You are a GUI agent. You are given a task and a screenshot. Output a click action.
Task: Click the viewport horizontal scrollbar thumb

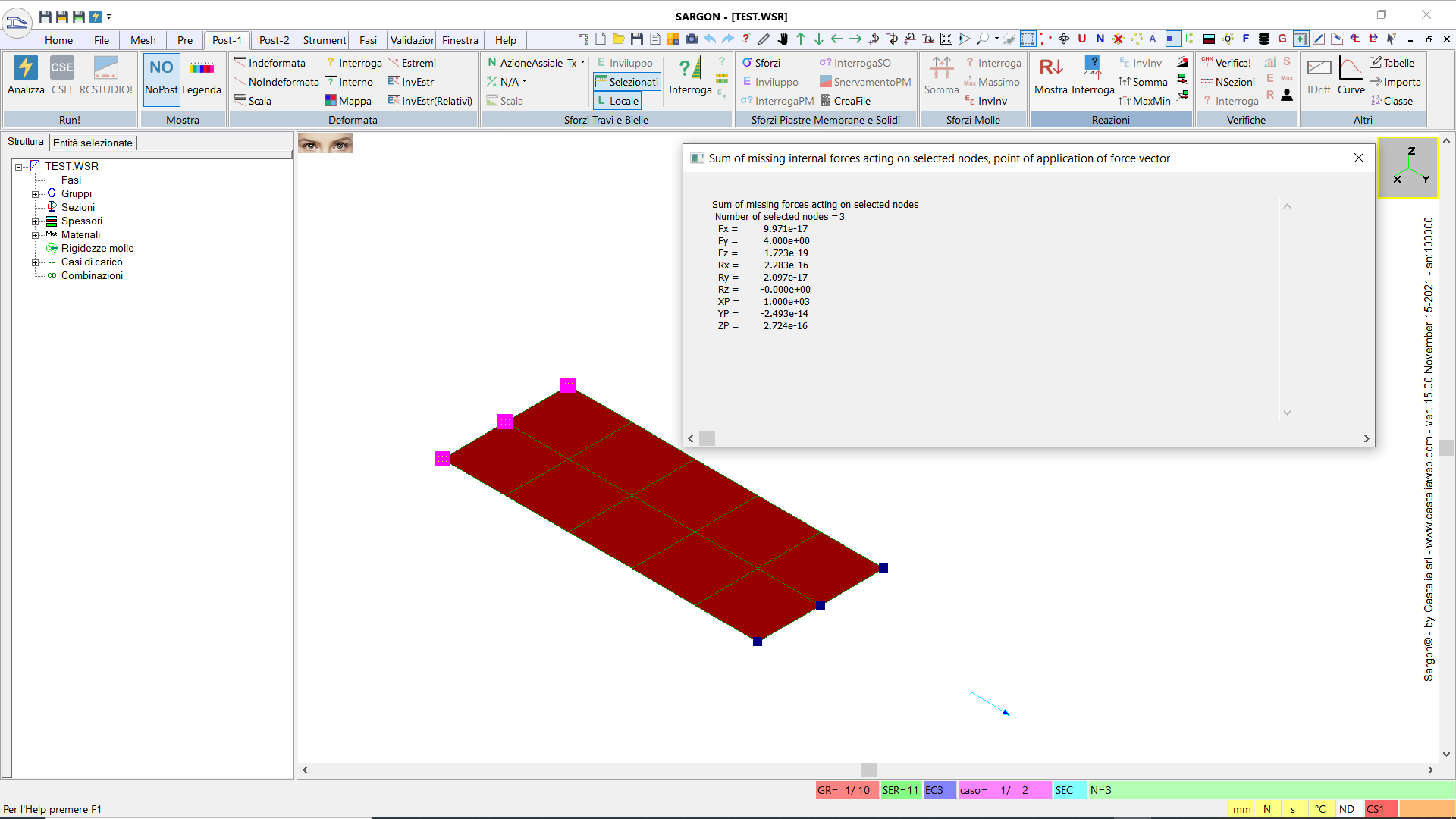[868, 770]
